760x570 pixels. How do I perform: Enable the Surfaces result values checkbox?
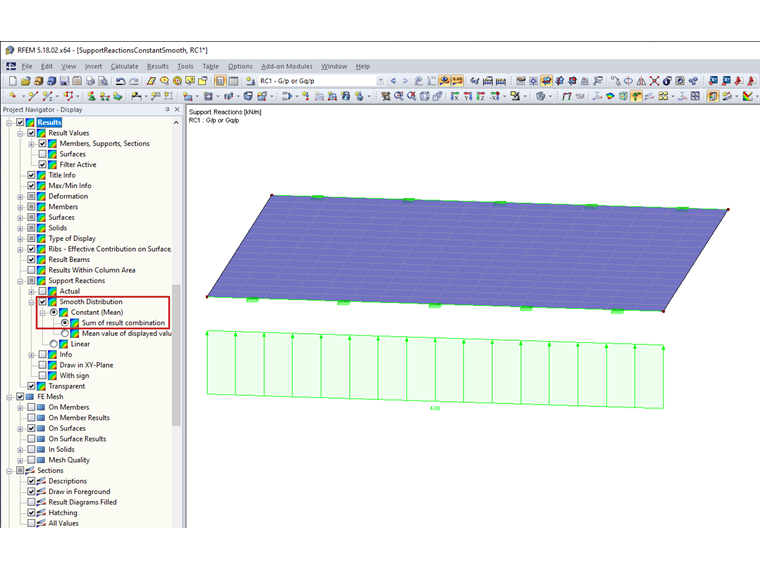pos(42,154)
